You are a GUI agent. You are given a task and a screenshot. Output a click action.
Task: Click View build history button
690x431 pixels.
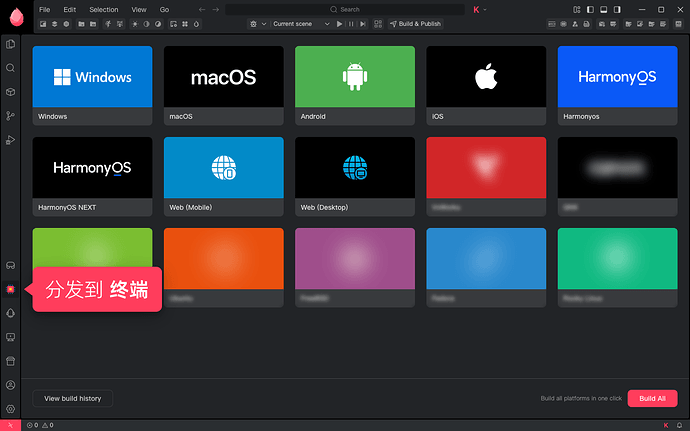click(73, 398)
